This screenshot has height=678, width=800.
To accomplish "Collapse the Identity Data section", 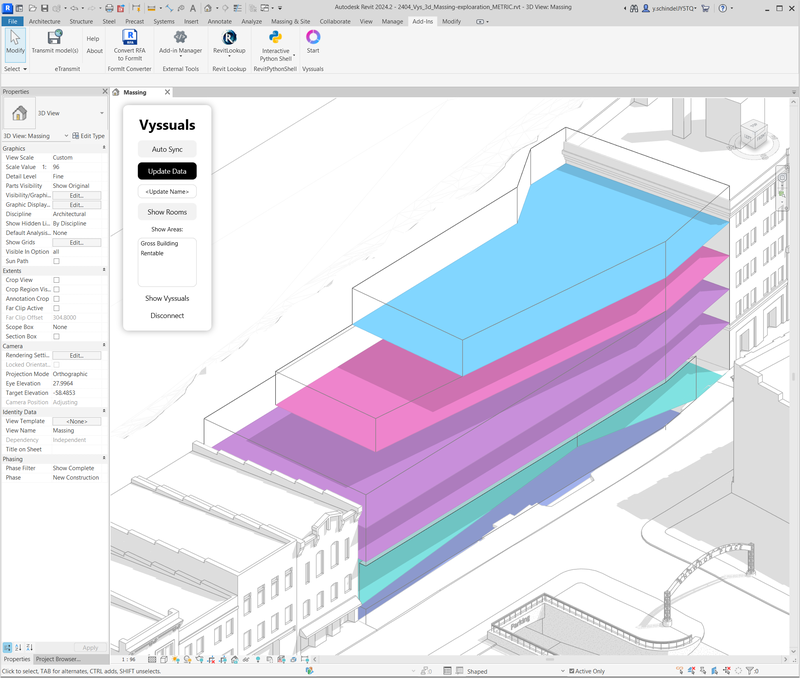I will pyautogui.click(x=104, y=411).
